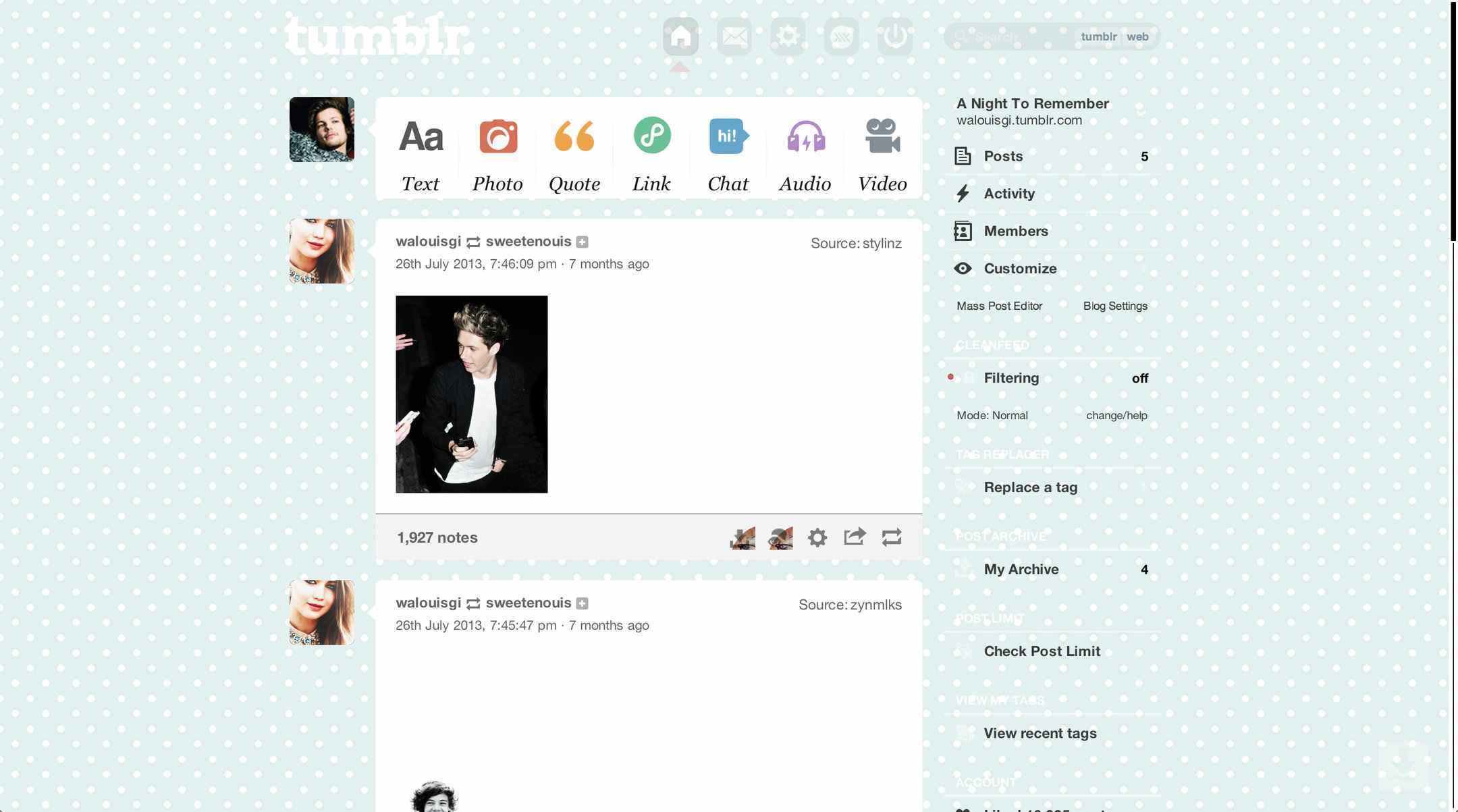Image resolution: width=1458 pixels, height=812 pixels.
Task: Open the XKit icon in the header
Action: point(842,36)
